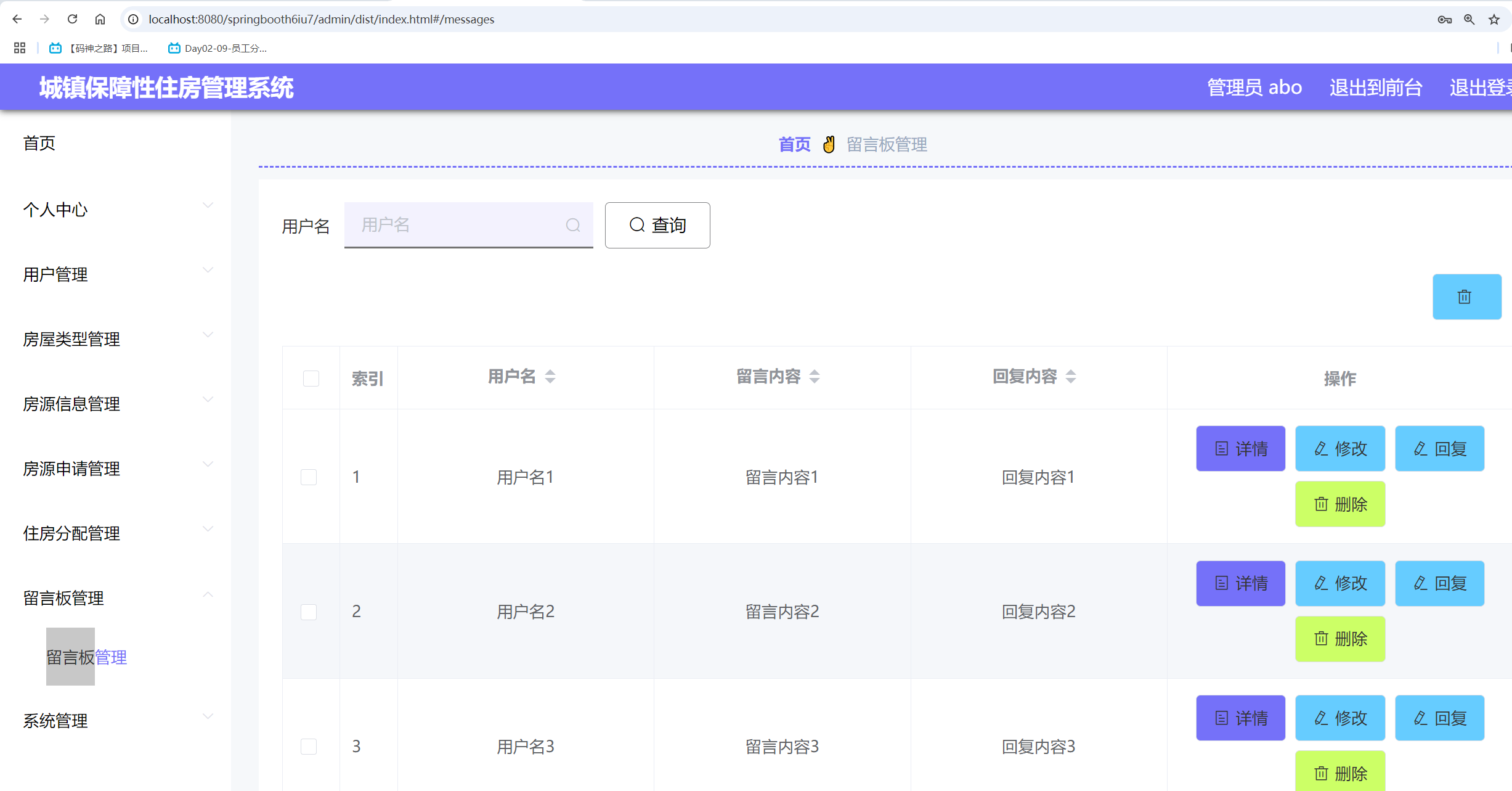This screenshot has width=1512, height=791.
Task: Select 首页 from the sidebar menu
Action: [x=39, y=143]
